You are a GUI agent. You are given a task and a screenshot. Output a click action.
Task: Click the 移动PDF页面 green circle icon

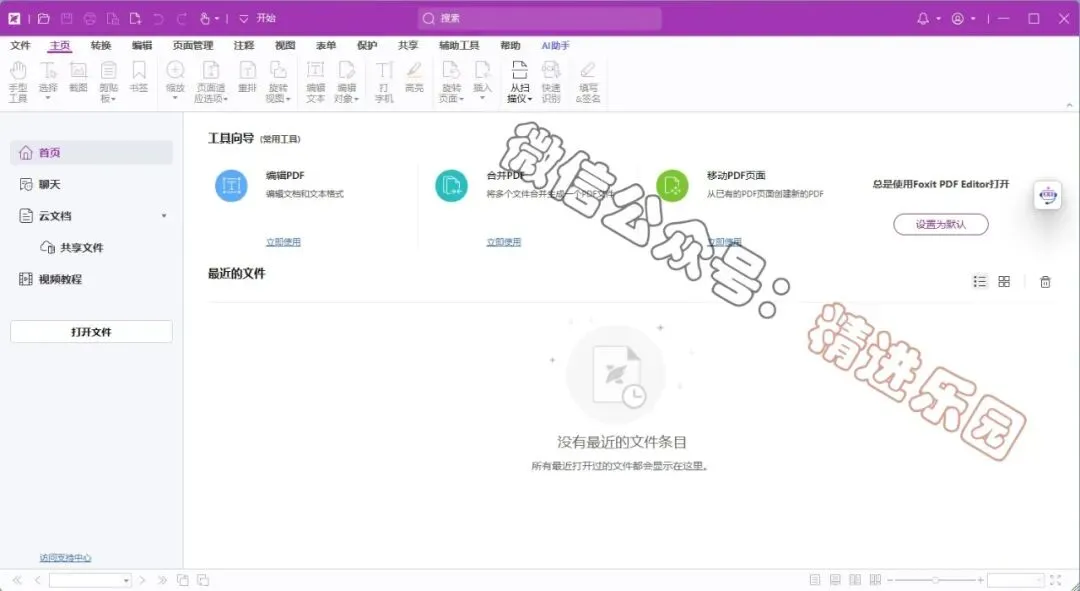(672, 185)
